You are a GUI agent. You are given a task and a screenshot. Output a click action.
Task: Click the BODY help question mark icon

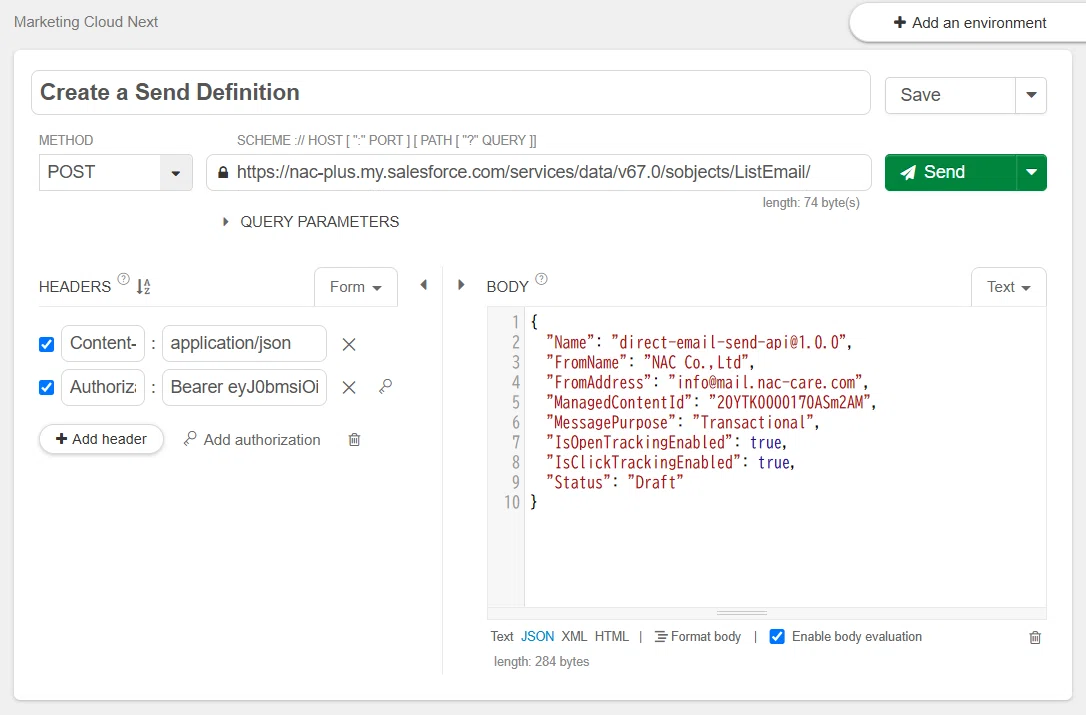542,279
